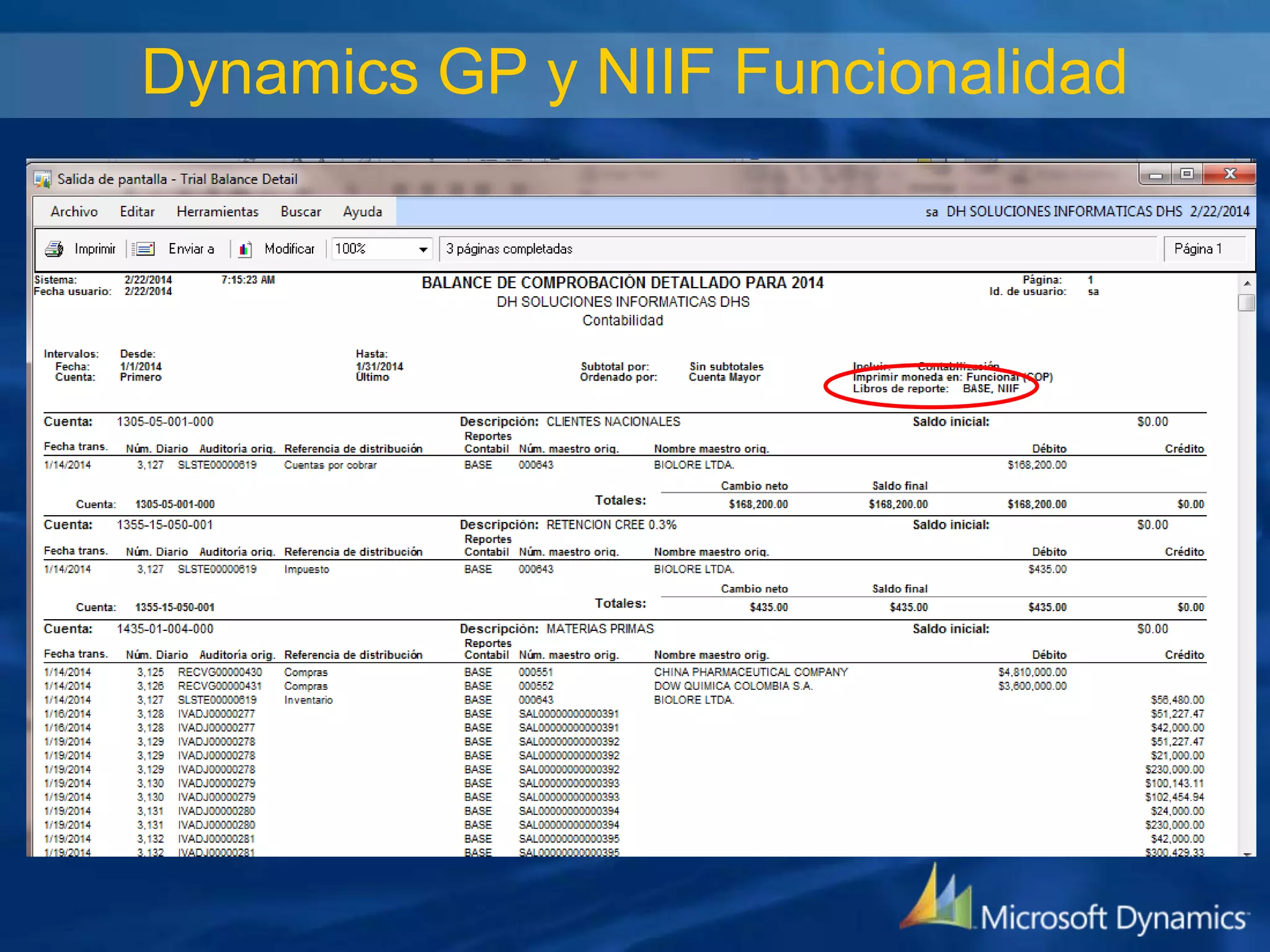Image resolution: width=1270 pixels, height=952 pixels.
Task: Click the Enviar a button
Action: (x=192, y=249)
